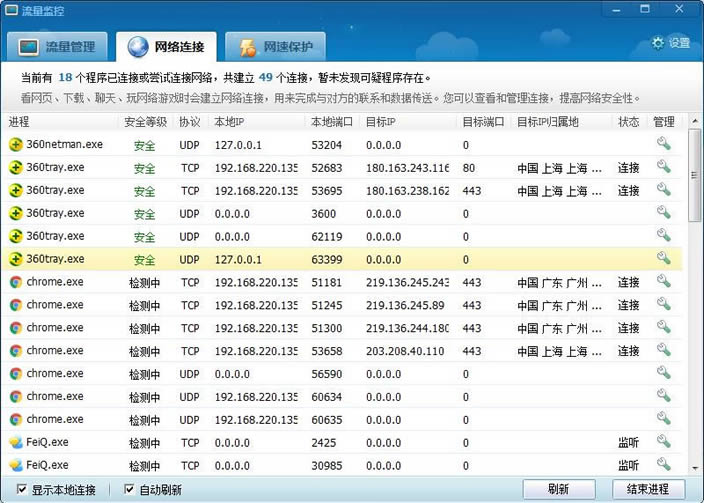Click manage icon for 360tray.exe port 63399
Screen dimensions: 704x503
pyautogui.click(x=663, y=259)
